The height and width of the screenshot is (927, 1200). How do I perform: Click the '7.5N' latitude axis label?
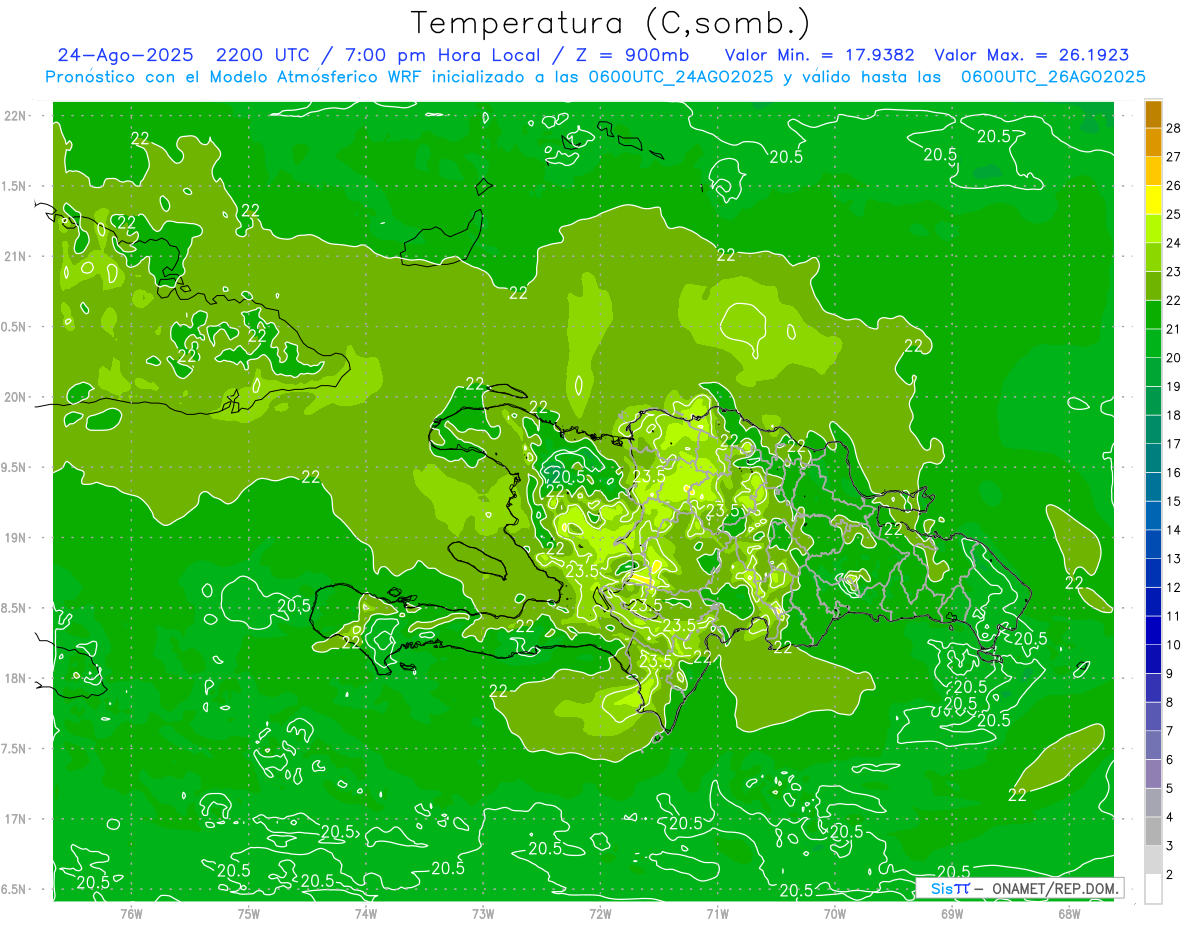[x=14, y=749]
